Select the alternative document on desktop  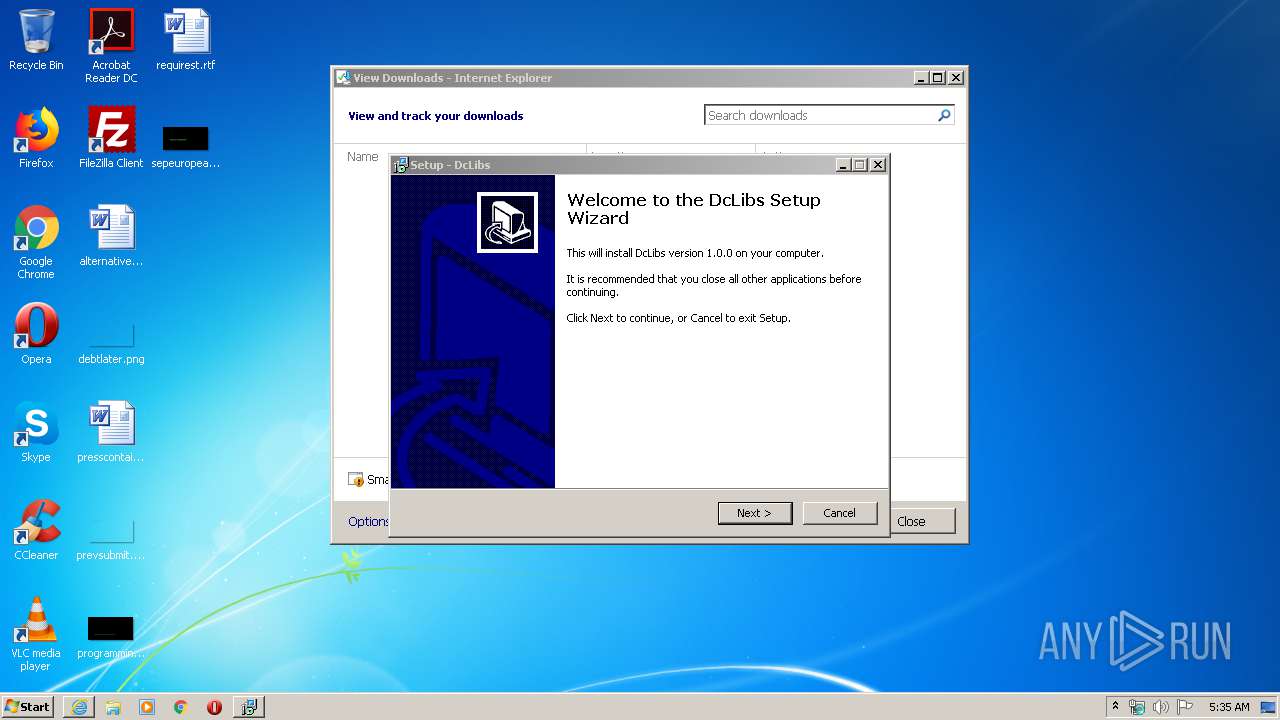pos(111,236)
